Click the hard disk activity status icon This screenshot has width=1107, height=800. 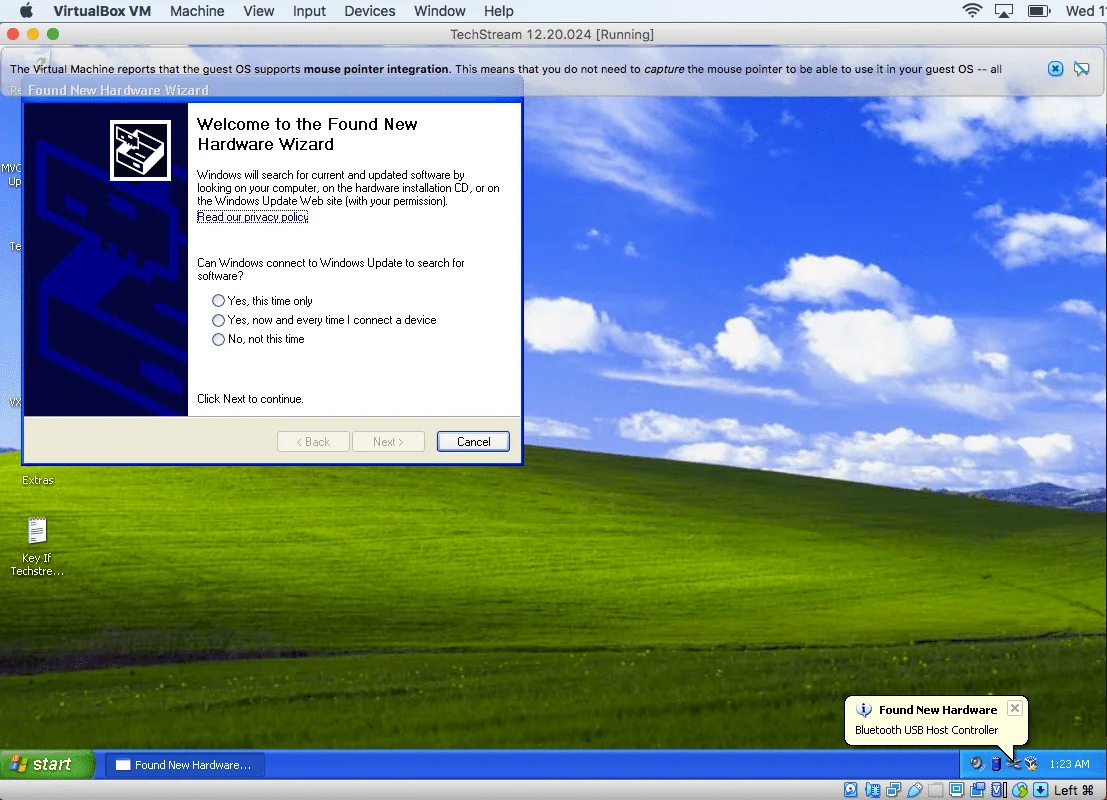click(851, 790)
